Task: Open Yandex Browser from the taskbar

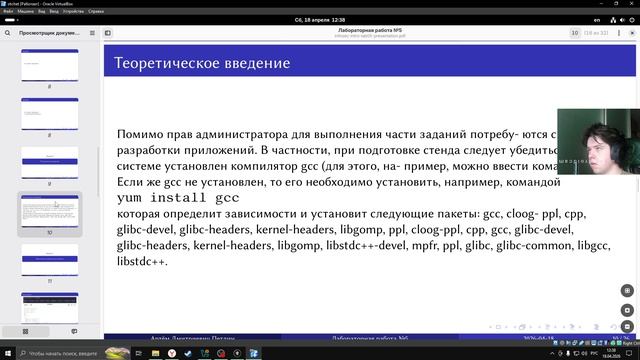Action: point(172,353)
